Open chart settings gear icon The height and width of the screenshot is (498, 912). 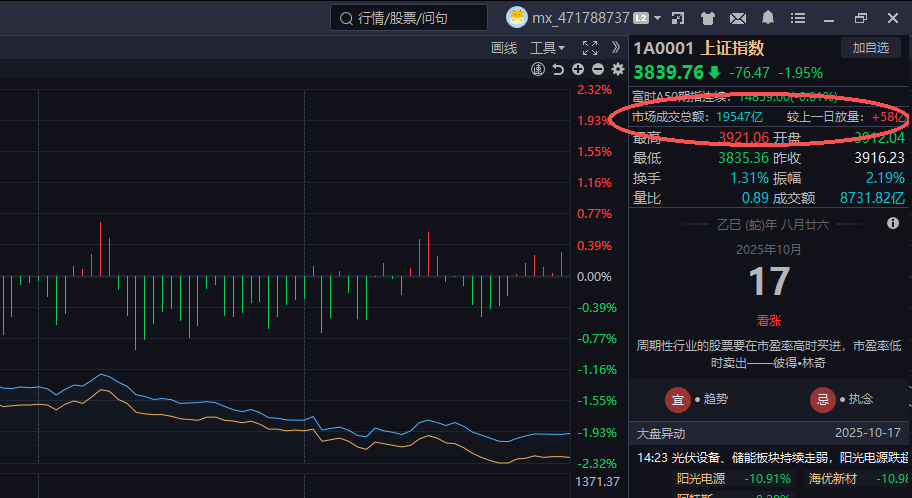pyautogui.click(x=618, y=69)
